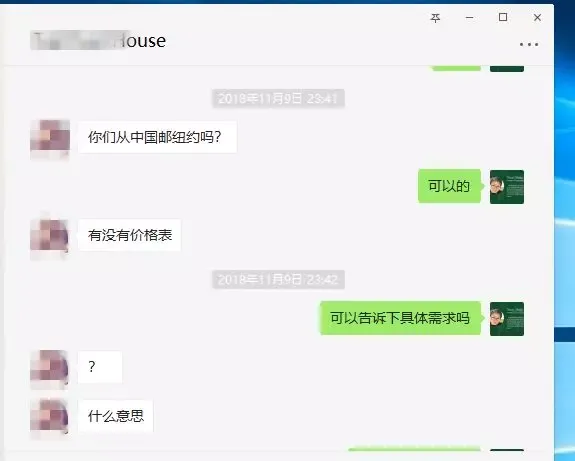Select the 什么意思 message bubble

pyautogui.click(x=116, y=416)
